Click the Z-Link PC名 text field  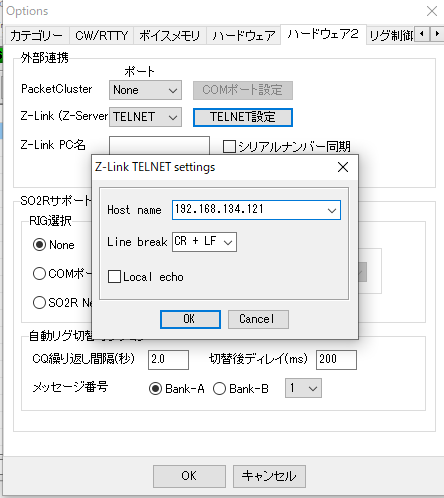(x=159, y=145)
